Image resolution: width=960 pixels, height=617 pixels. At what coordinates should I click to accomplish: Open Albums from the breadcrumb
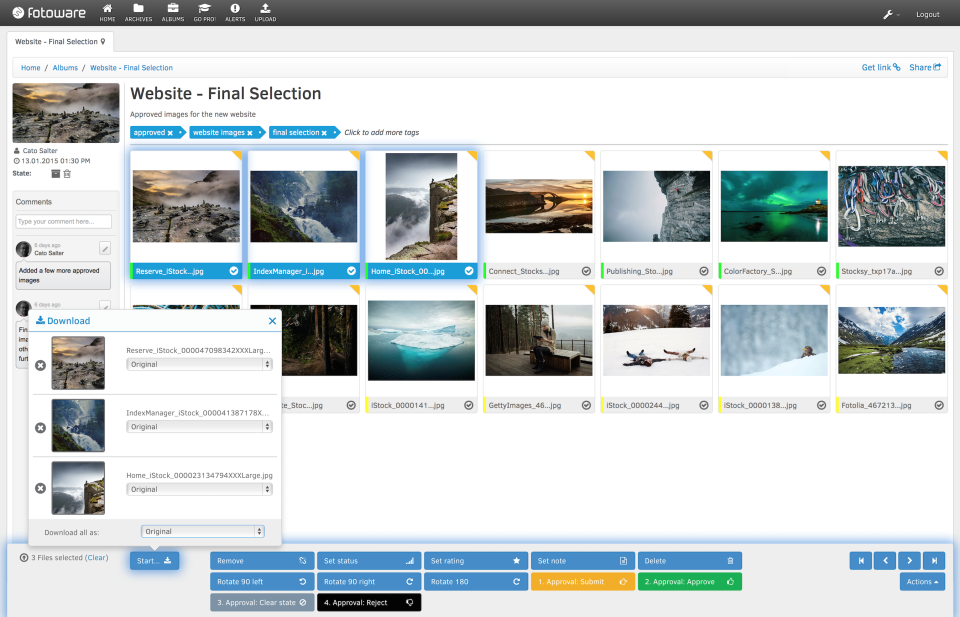pyautogui.click(x=65, y=67)
